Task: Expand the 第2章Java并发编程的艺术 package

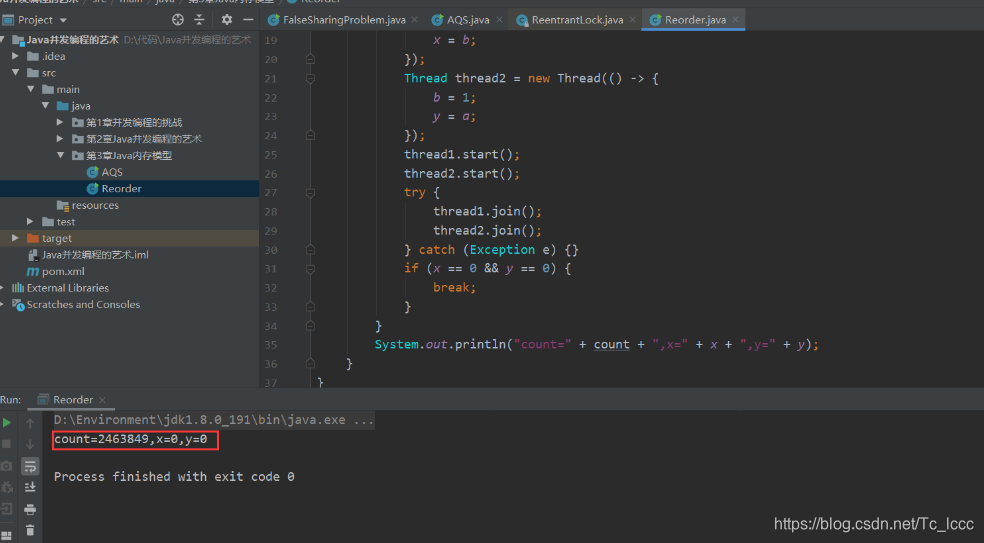Action: coord(60,138)
